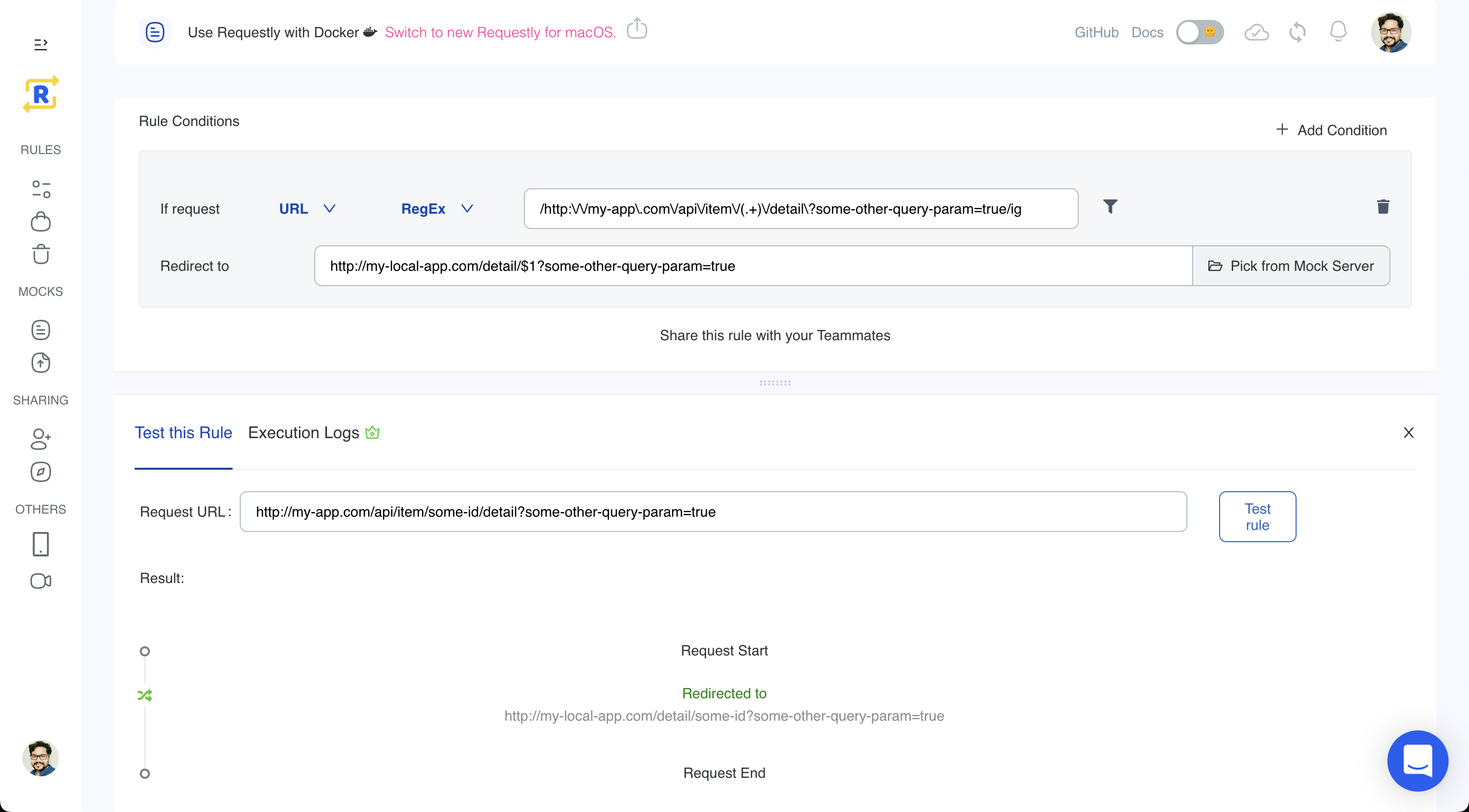This screenshot has width=1469, height=812.
Task: Click Switch to new Requestly for macOS link
Action: tap(500, 32)
